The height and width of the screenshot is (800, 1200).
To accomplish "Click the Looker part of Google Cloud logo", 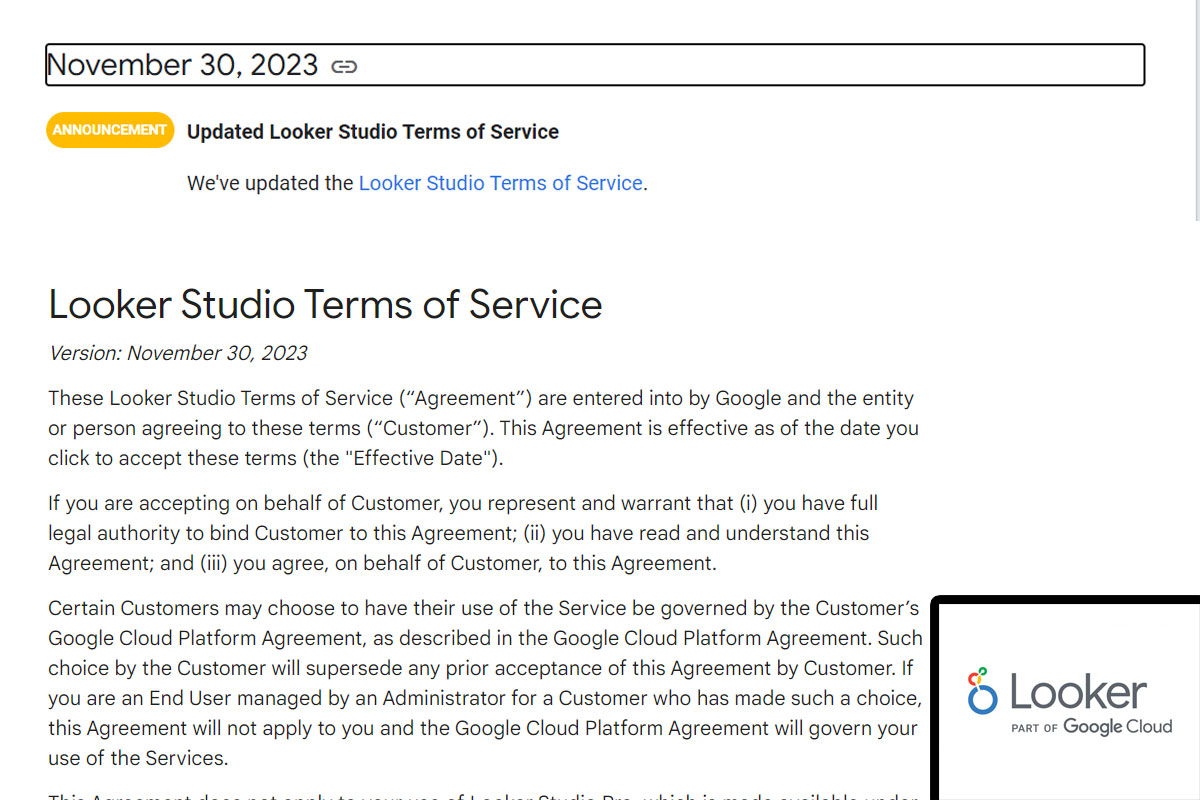I will tap(1069, 702).
